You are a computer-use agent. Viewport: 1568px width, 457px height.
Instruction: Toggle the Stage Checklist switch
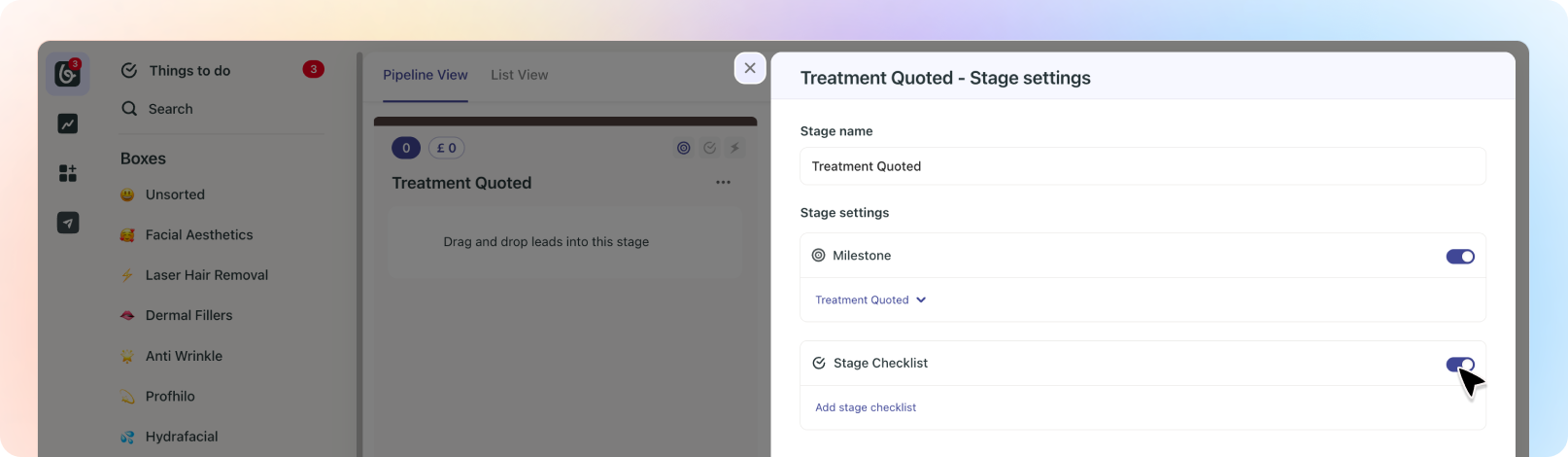[x=1459, y=365]
